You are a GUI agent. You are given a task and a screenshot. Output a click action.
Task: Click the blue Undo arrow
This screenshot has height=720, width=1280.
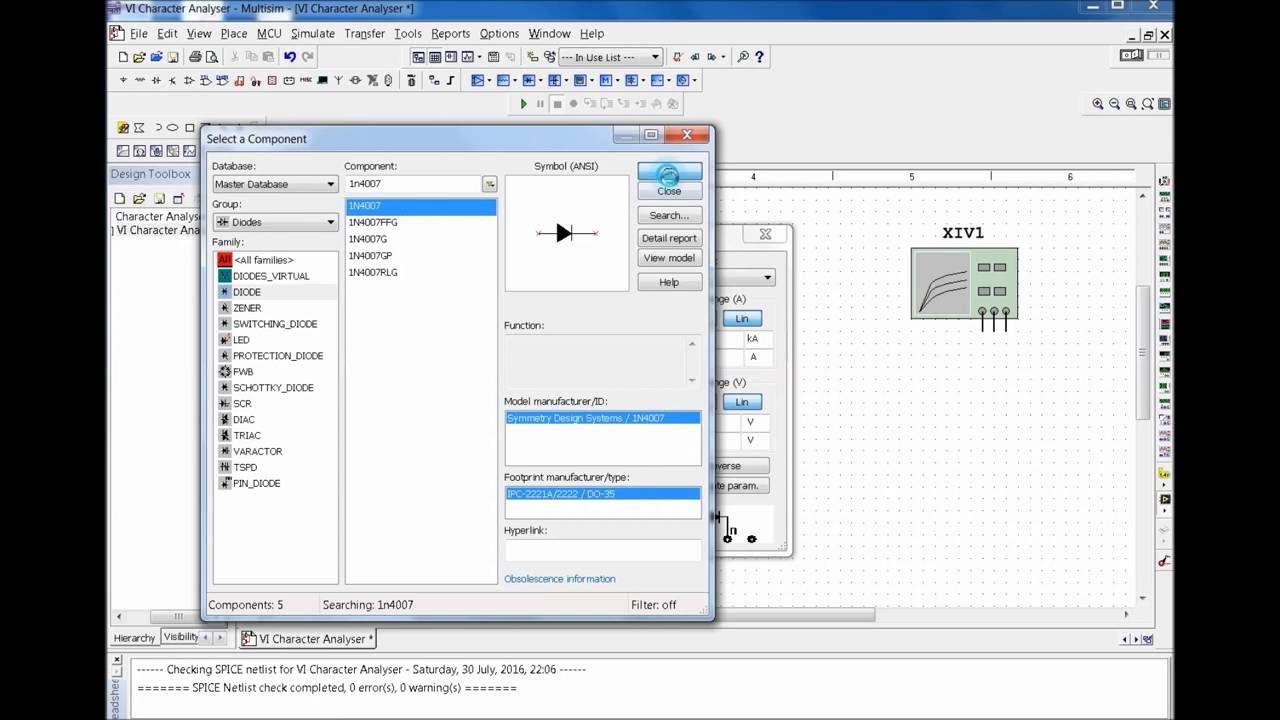coord(290,57)
